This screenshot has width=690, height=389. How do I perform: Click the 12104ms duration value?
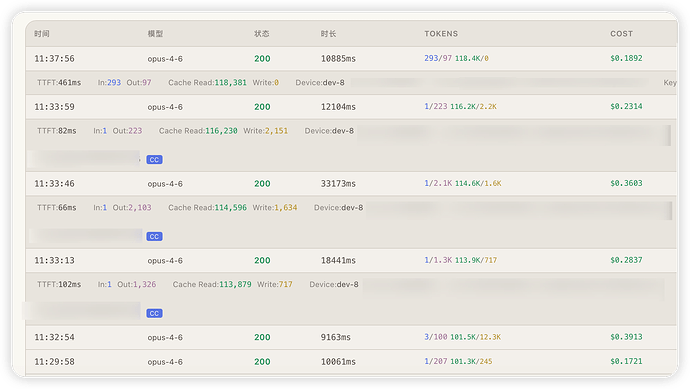(x=338, y=107)
